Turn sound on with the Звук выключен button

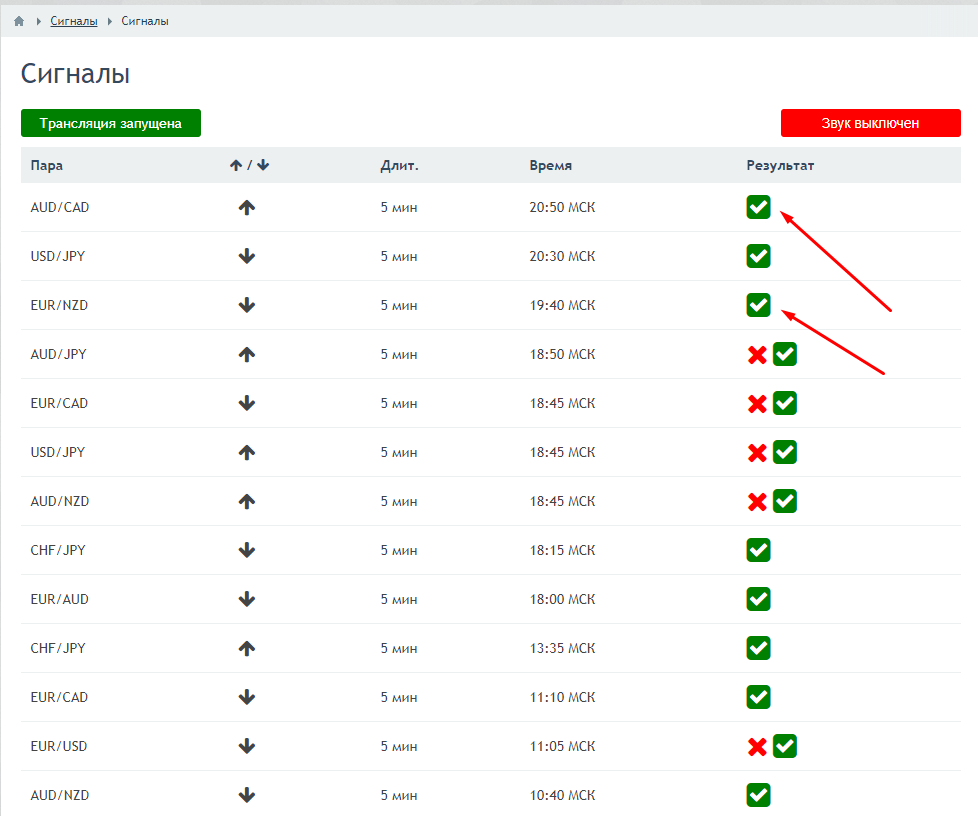point(871,123)
